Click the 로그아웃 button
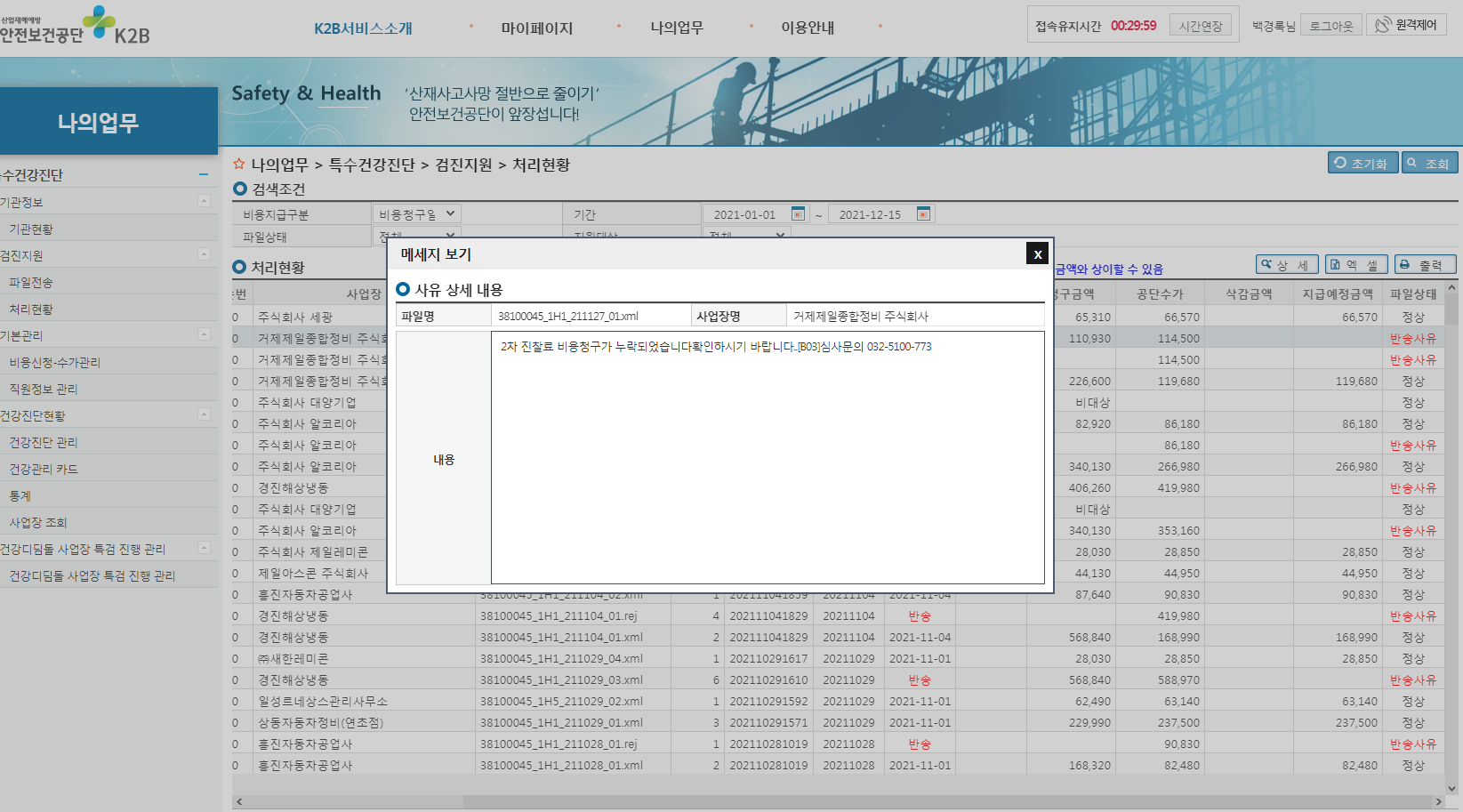The width and height of the screenshot is (1463, 812). [x=1330, y=26]
